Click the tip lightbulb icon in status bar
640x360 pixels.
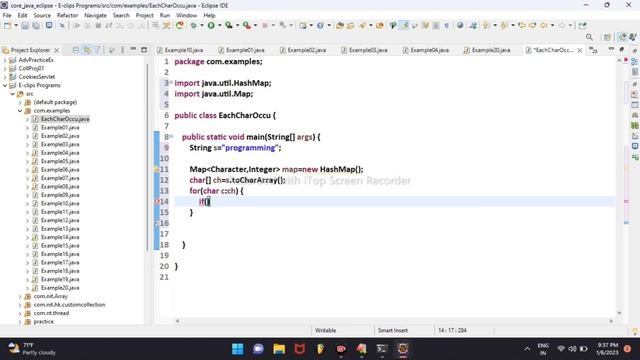[x=635, y=331]
